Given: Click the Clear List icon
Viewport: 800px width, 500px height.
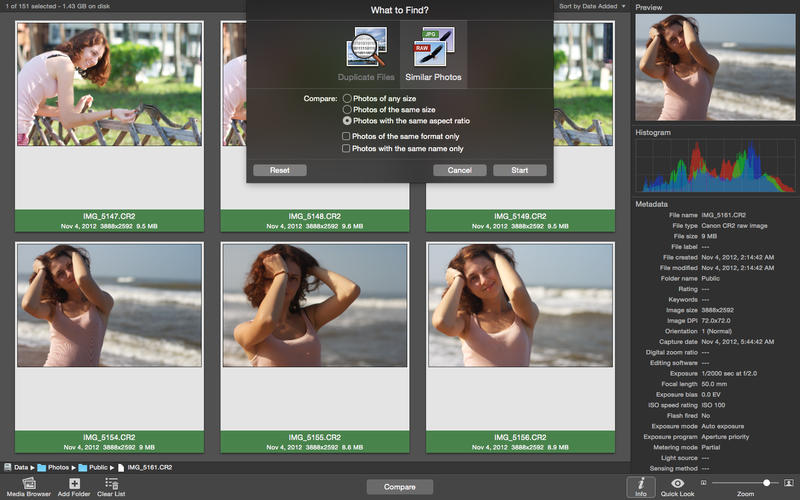Looking at the screenshot, I should 111,483.
